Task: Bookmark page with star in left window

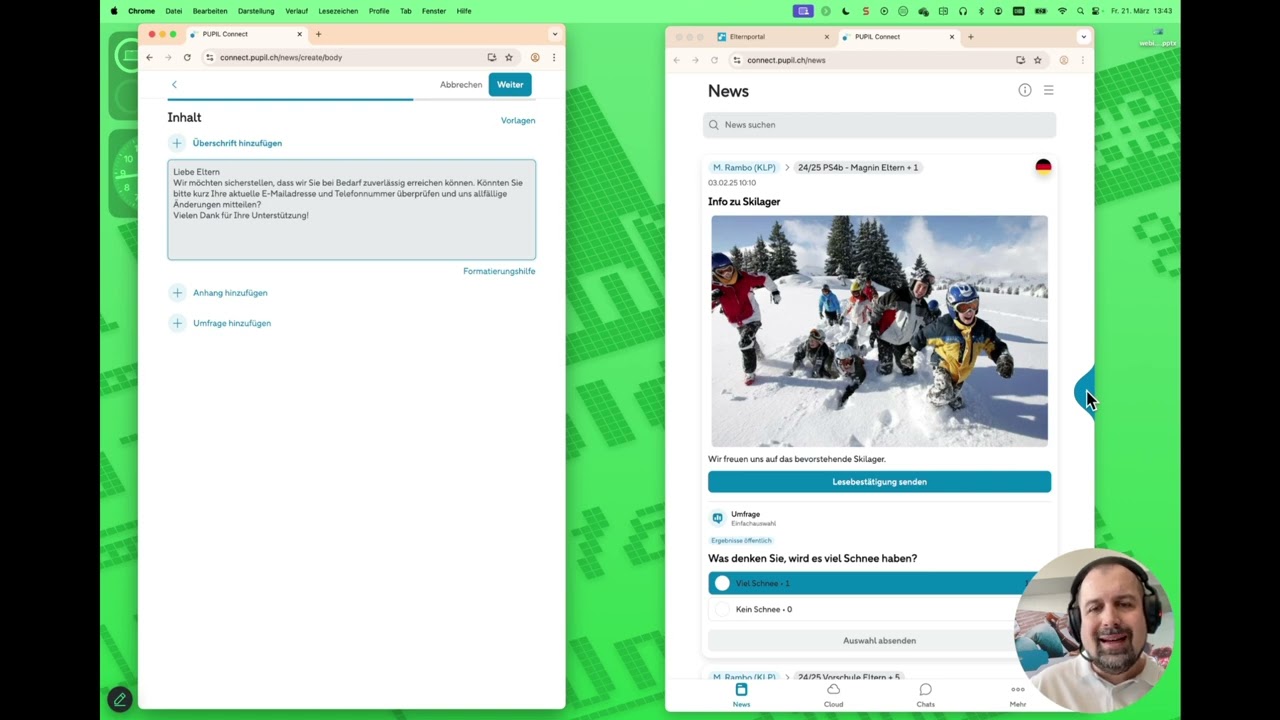Action: [x=509, y=58]
